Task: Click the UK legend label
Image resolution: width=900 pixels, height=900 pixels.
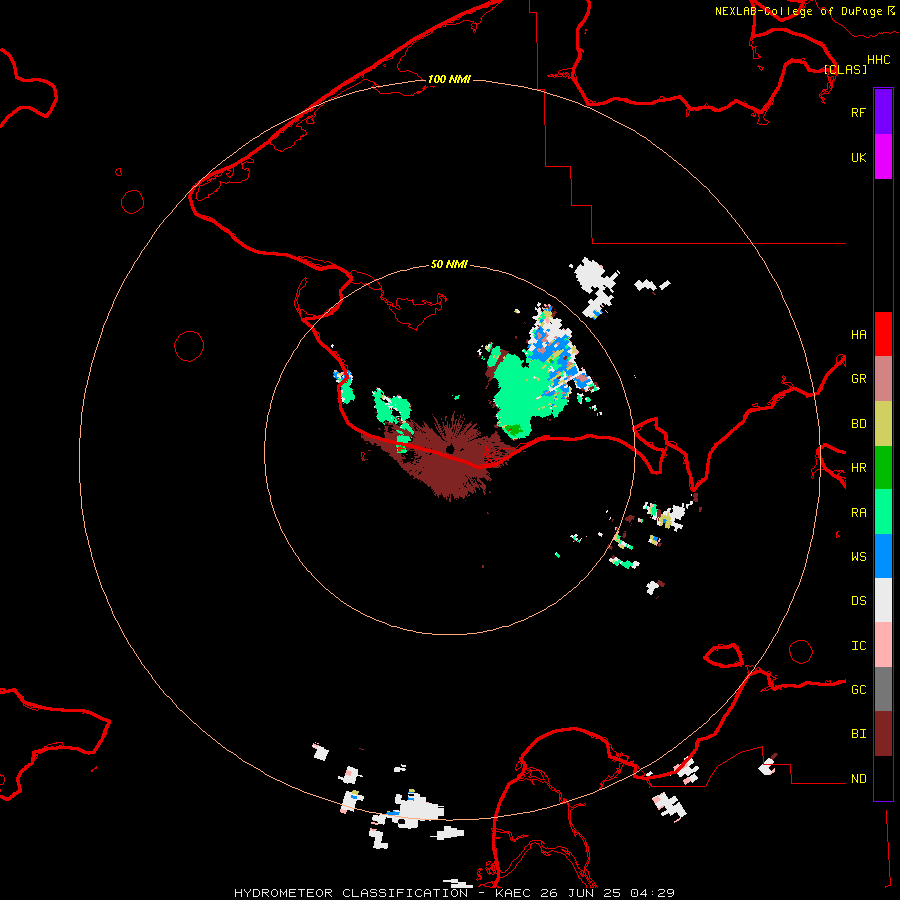Action: pyautogui.click(x=858, y=157)
